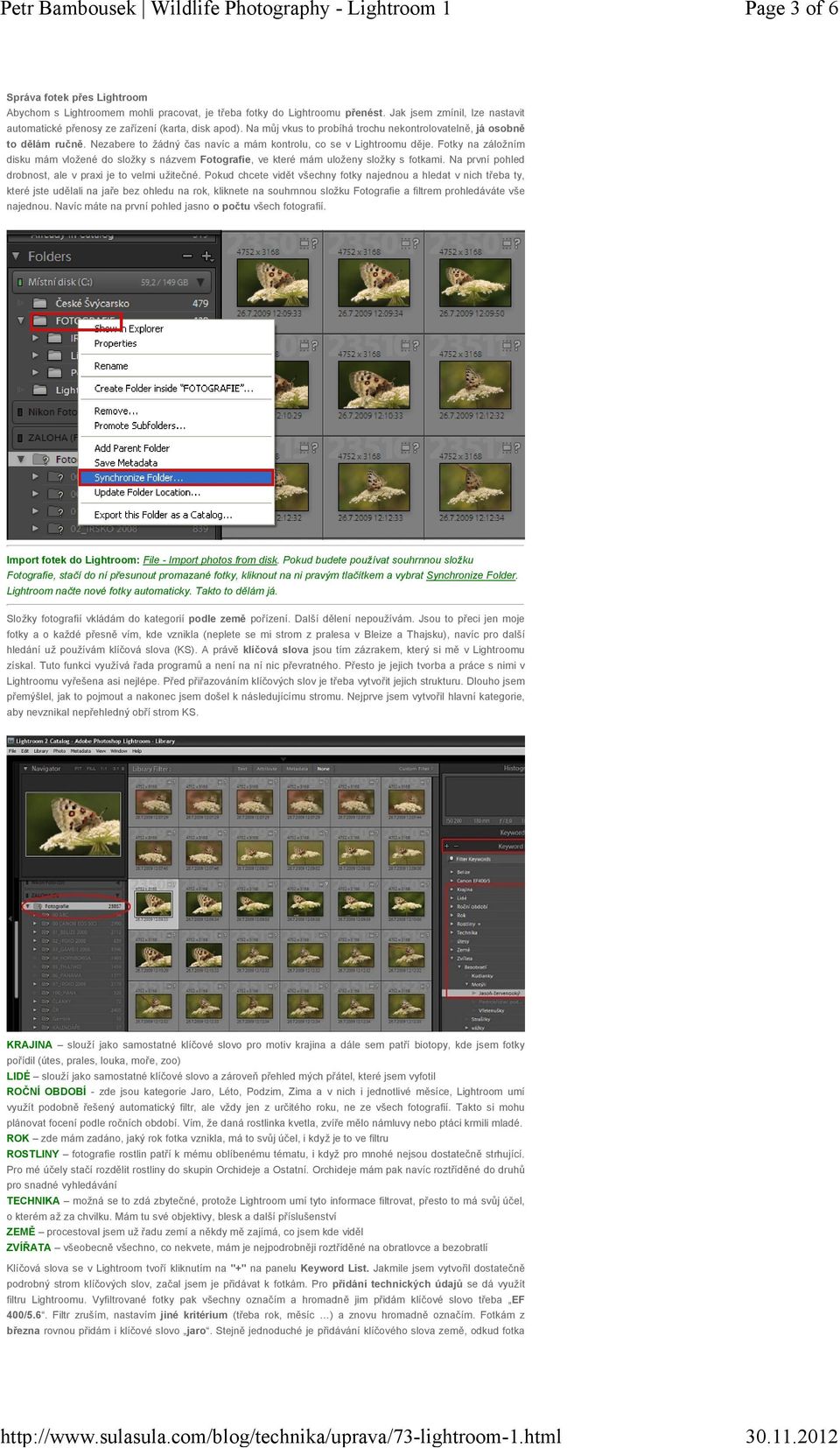Click the minus icon in the Keyword List header
The width and height of the screenshot is (840, 1448).
click(x=455, y=847)
